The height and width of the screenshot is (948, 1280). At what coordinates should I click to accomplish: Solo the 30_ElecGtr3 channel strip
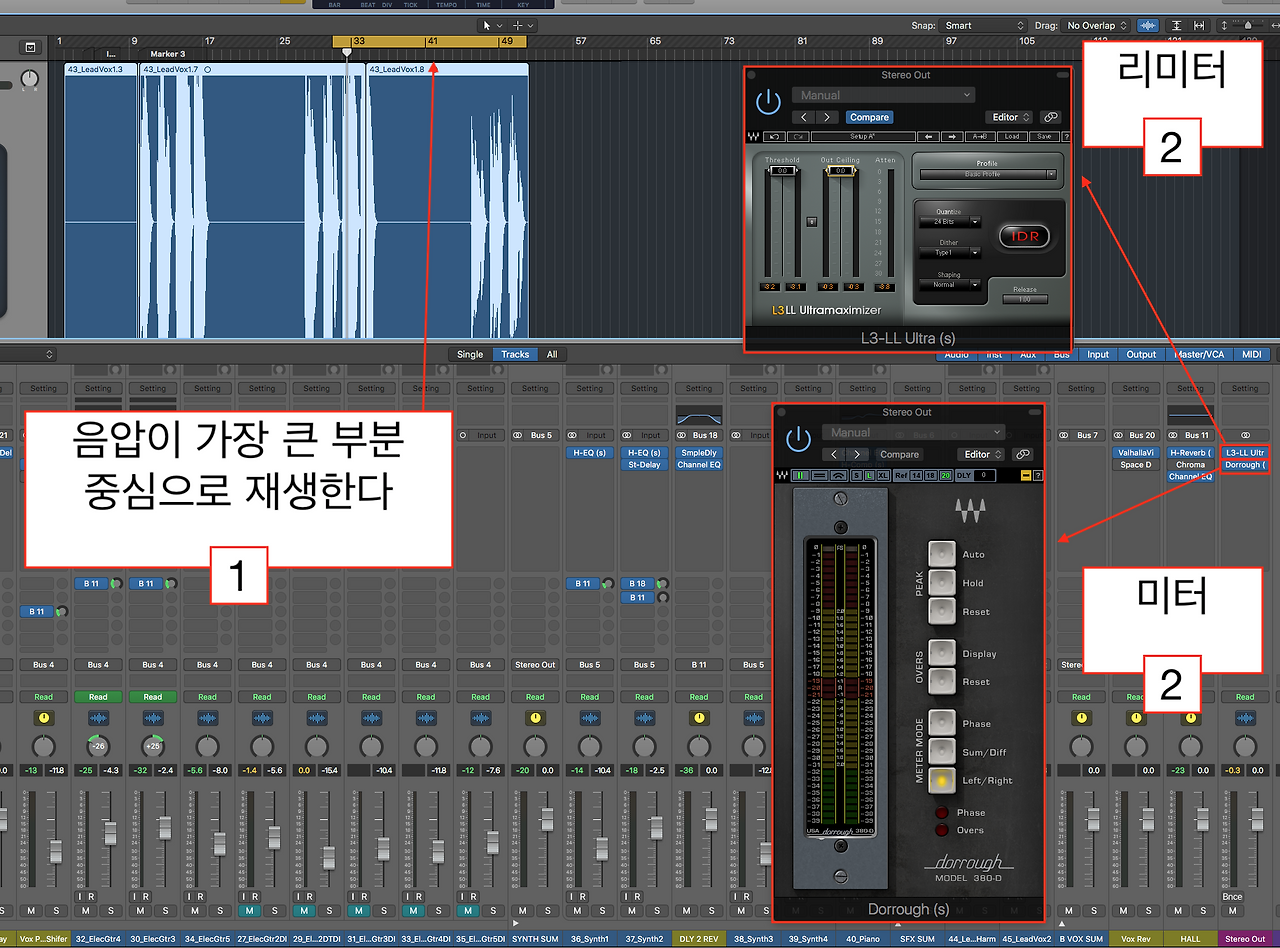click(164, 910)
